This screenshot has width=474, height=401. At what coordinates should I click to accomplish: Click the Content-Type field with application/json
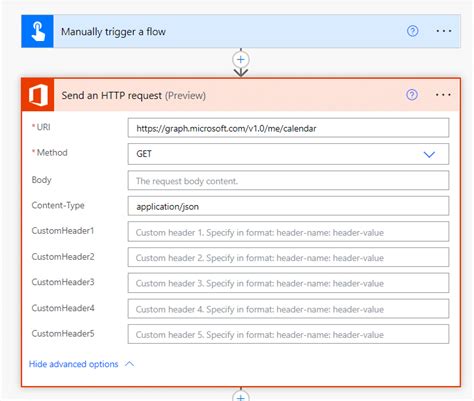click(x=288, y=206)
